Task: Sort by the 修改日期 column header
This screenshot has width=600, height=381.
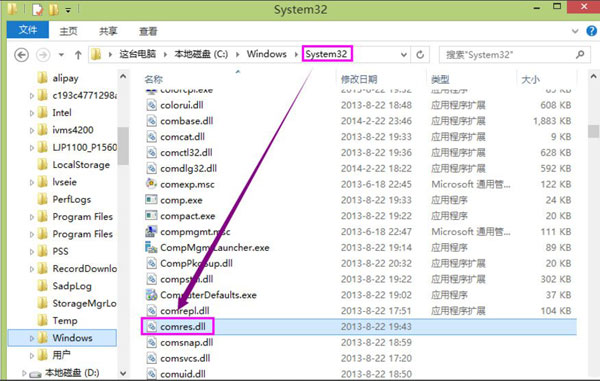Action: point(359,79)
